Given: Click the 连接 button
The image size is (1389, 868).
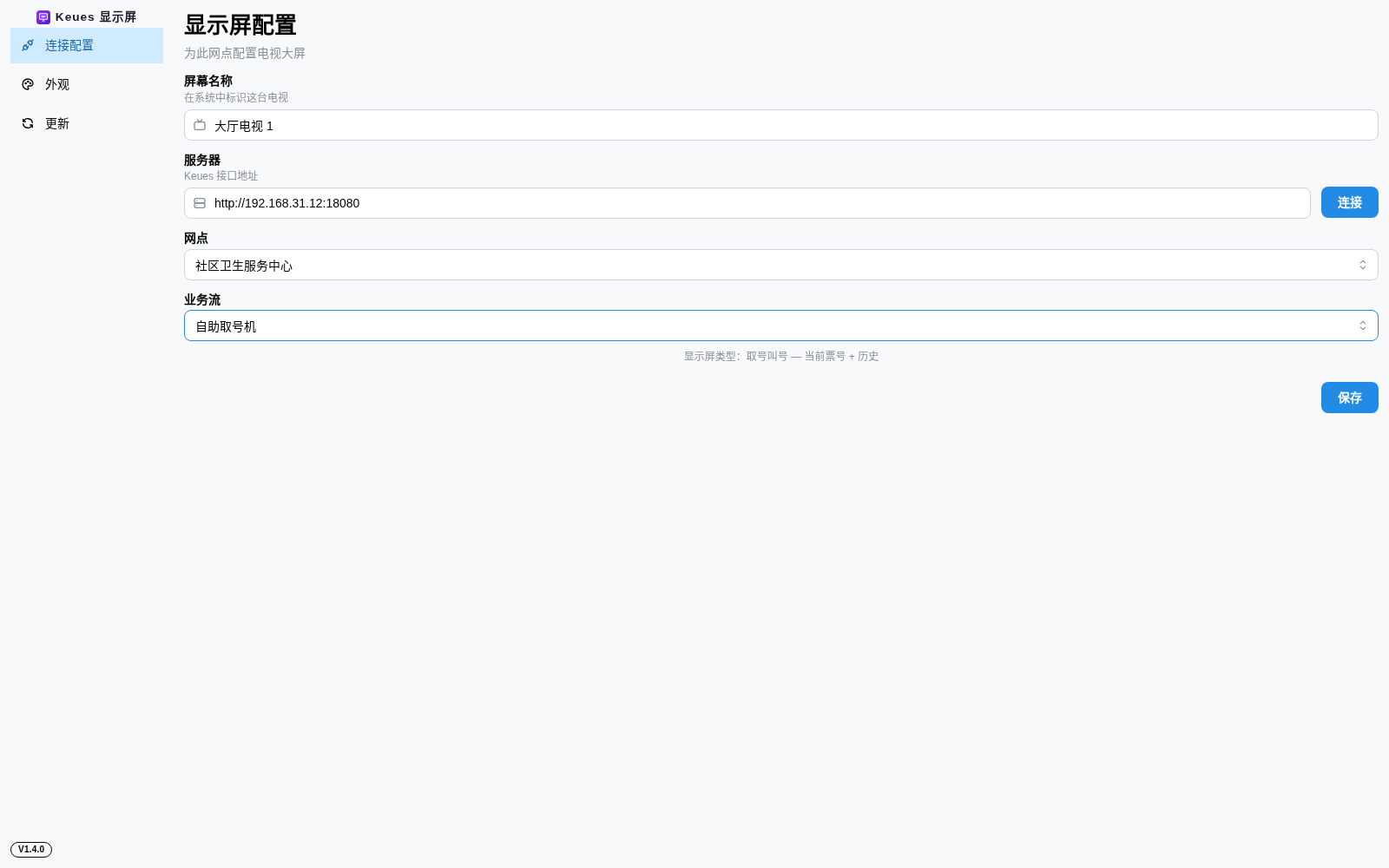Looking at the screenshot, I should pos(1350,202).
